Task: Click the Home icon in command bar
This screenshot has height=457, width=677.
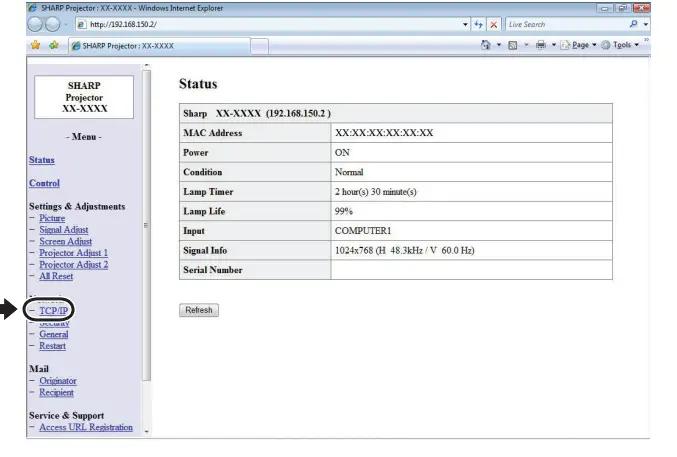Action: point(487,46)
